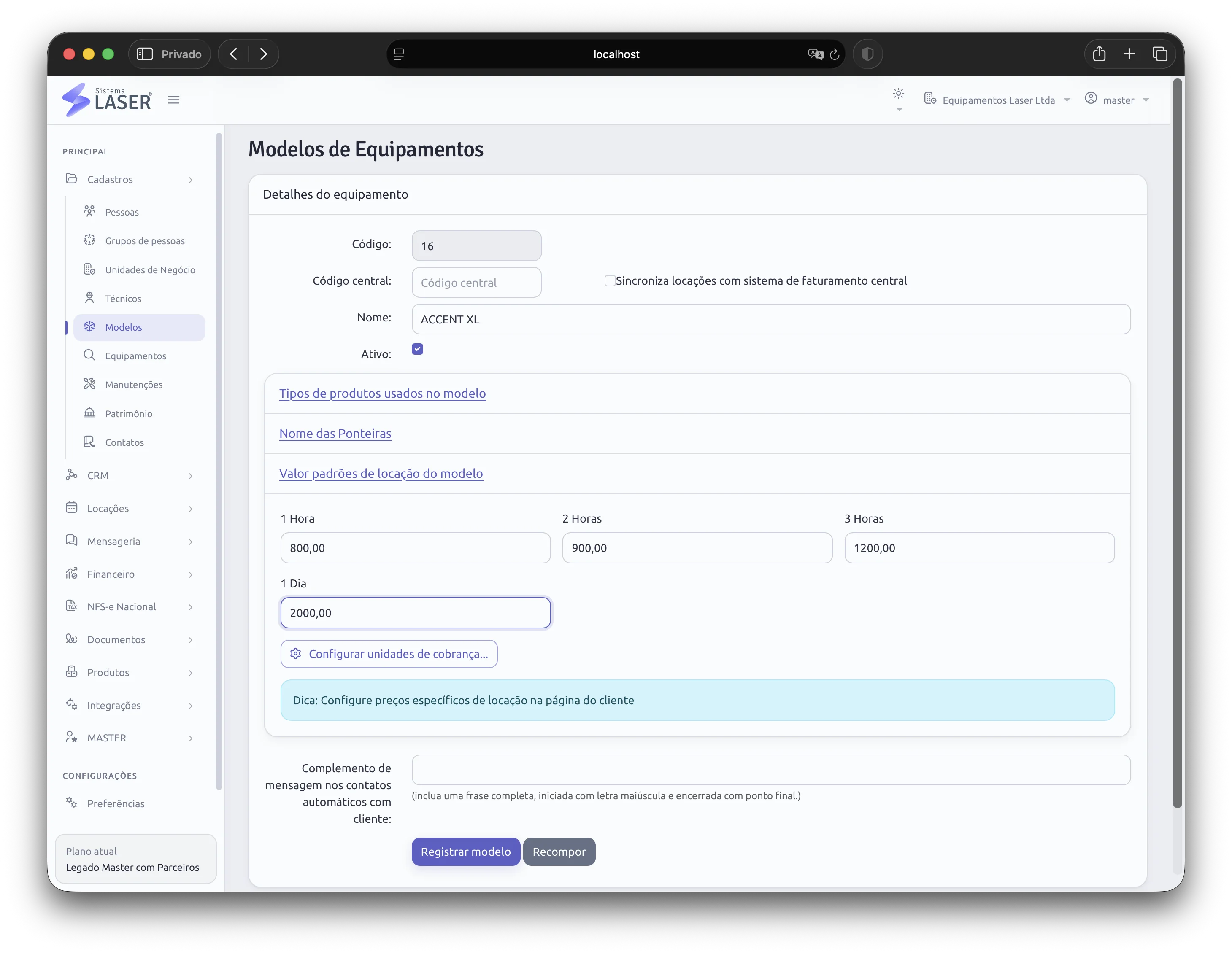Toggle the sidebar hamburger menu
Screen dimensions: 1232x954
tap(174, 100)
